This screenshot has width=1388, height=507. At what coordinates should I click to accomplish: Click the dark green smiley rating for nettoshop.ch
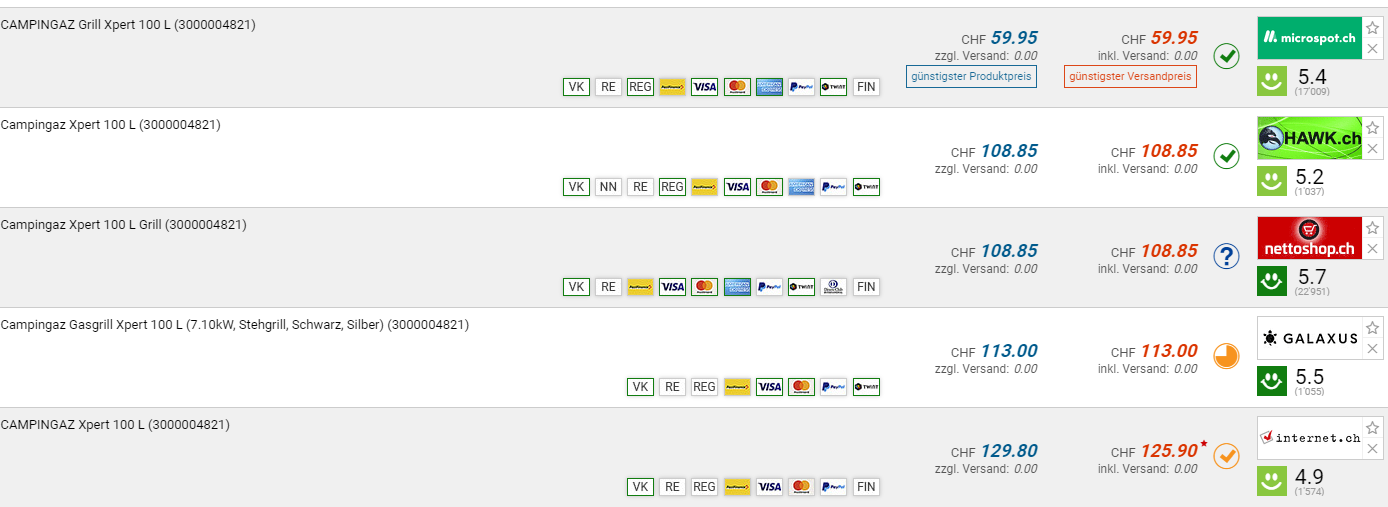tap(1272, 281)
